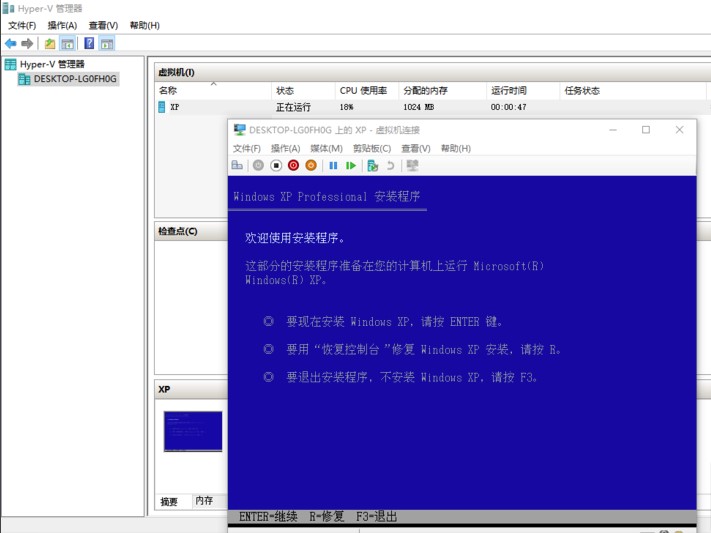
Task: Click the F3=退出 status bar hint
Action: [x=376, y=516]
